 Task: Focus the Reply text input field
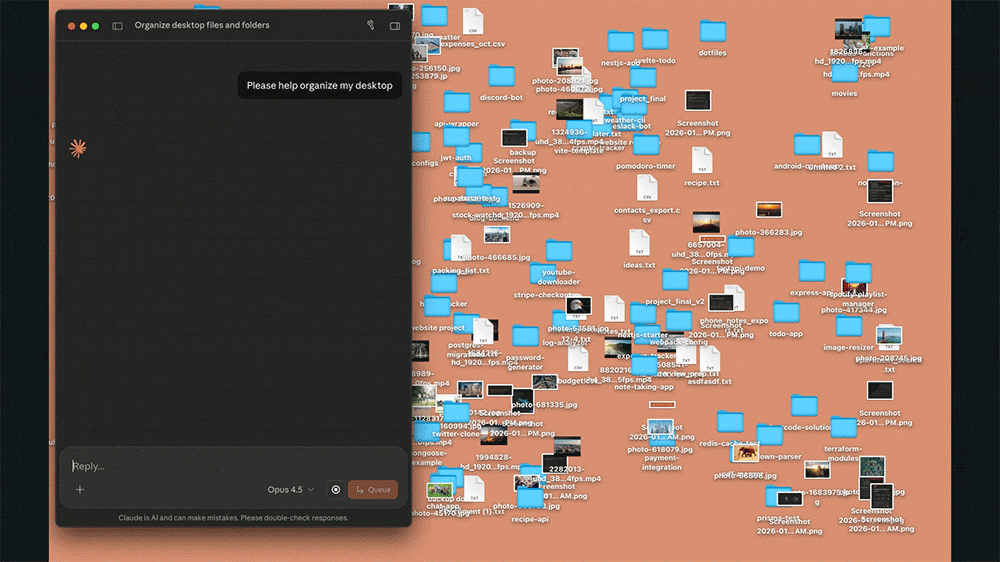[230, 466]
